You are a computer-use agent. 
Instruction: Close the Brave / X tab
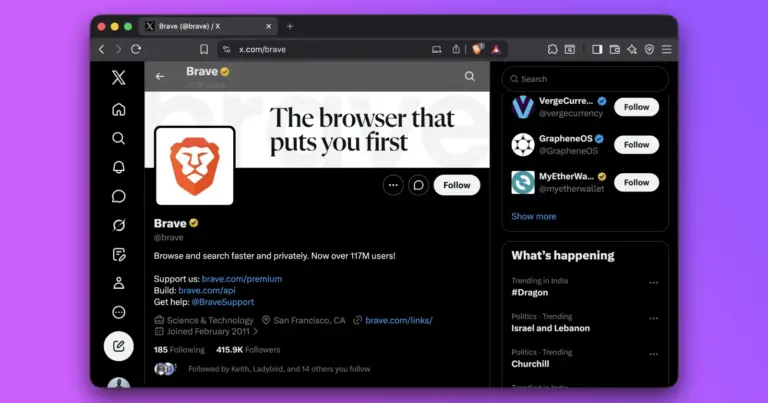(268, 26)
